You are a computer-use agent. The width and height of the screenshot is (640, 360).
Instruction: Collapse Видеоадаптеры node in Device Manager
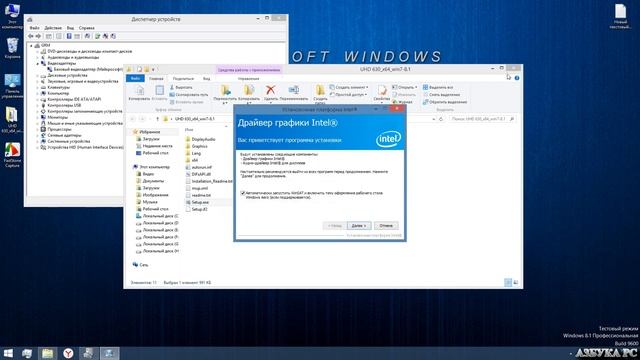[x=38, y=64]
